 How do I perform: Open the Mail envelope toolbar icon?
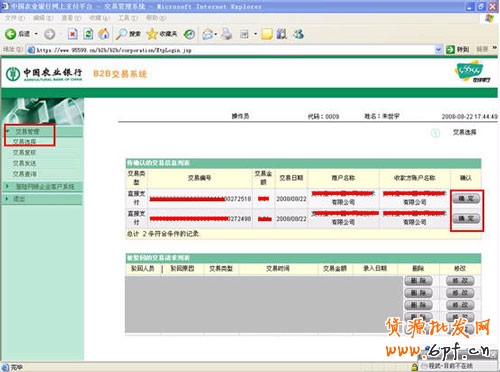(x=208, y=34)
